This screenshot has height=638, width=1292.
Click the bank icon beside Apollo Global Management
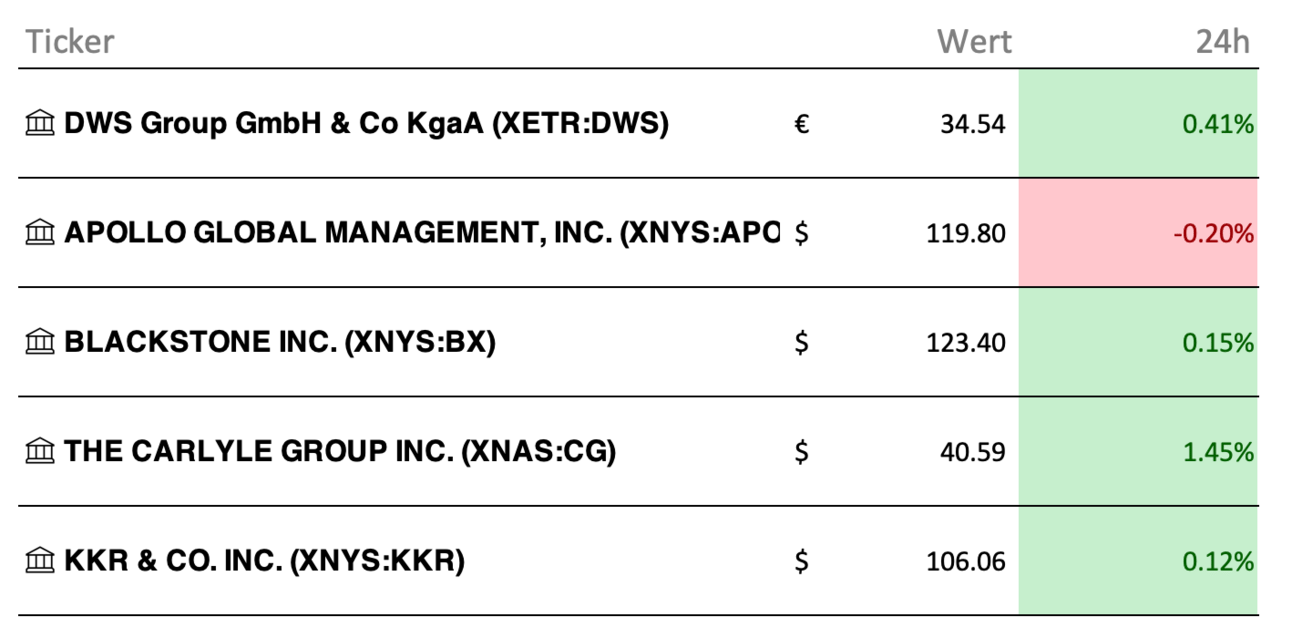click(40, 233)
